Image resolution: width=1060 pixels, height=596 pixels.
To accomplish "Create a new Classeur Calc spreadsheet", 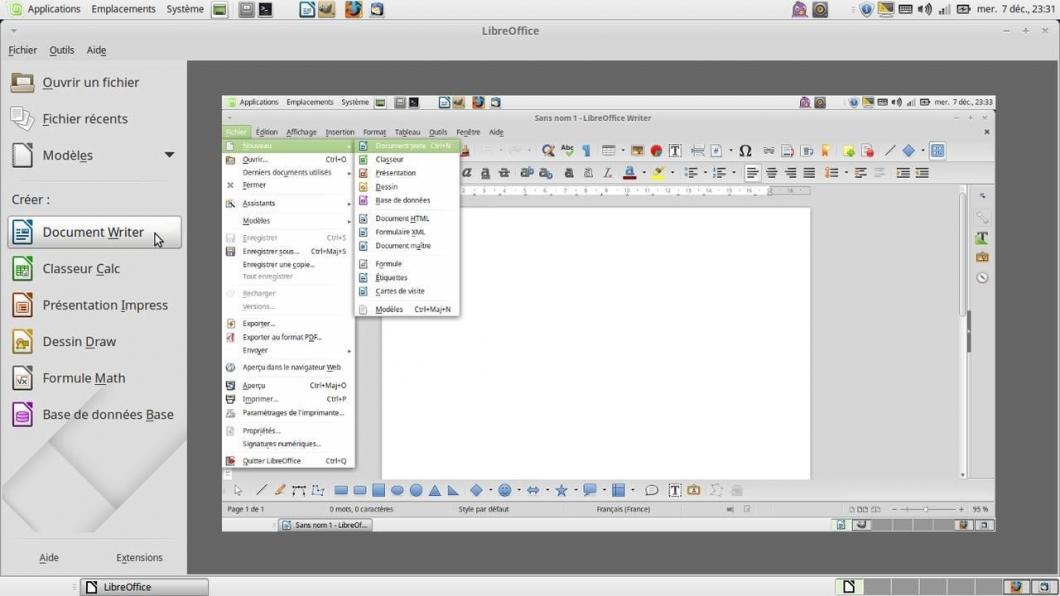I will click(81, 269).
